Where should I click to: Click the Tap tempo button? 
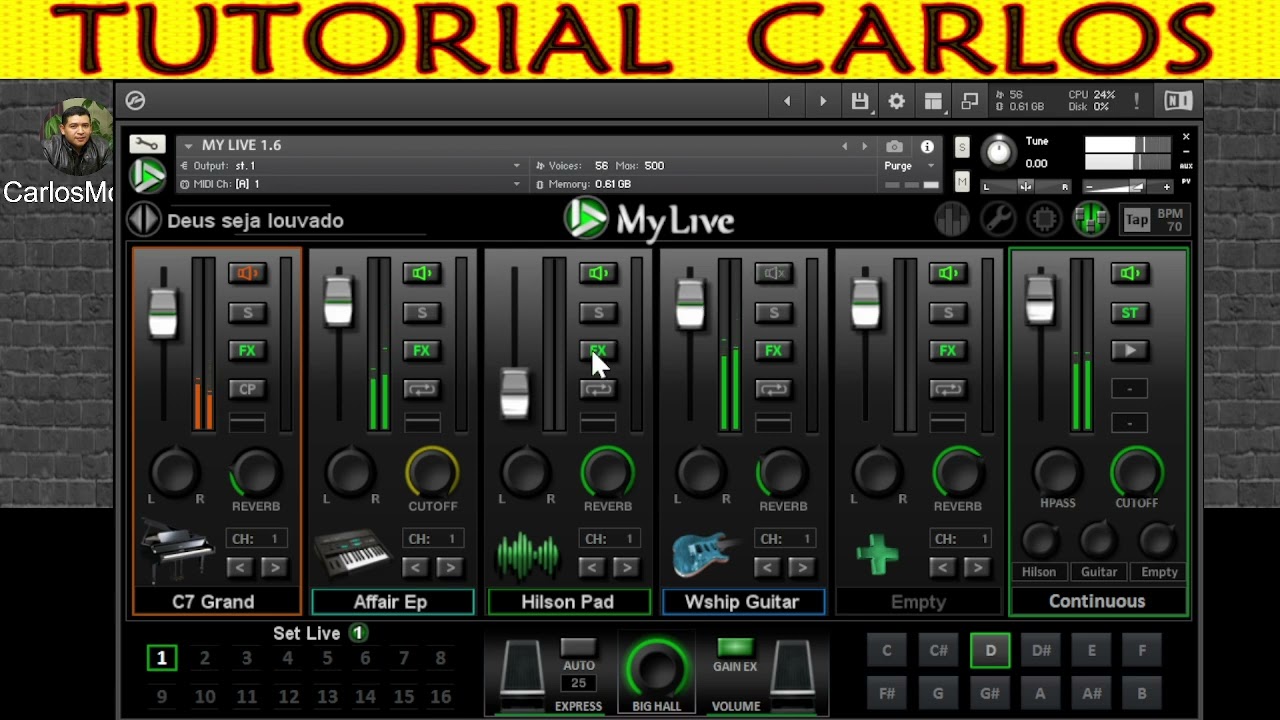1137,220
